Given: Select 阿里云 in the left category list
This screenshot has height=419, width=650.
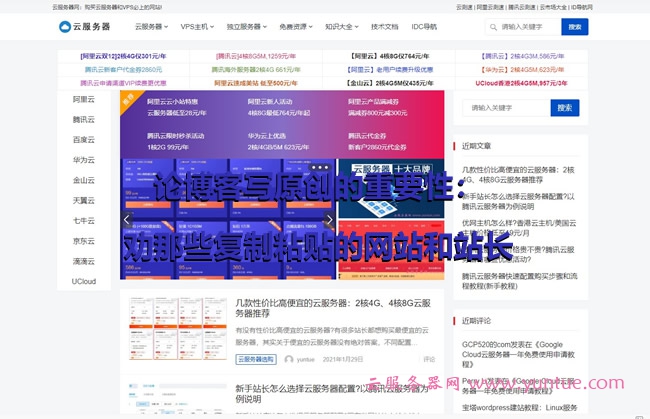Looking at the screenshot, I should point(84,100).
